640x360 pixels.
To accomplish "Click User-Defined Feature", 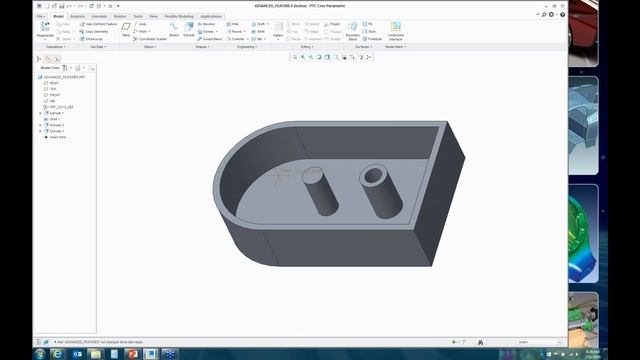I will tap(98, 24).
